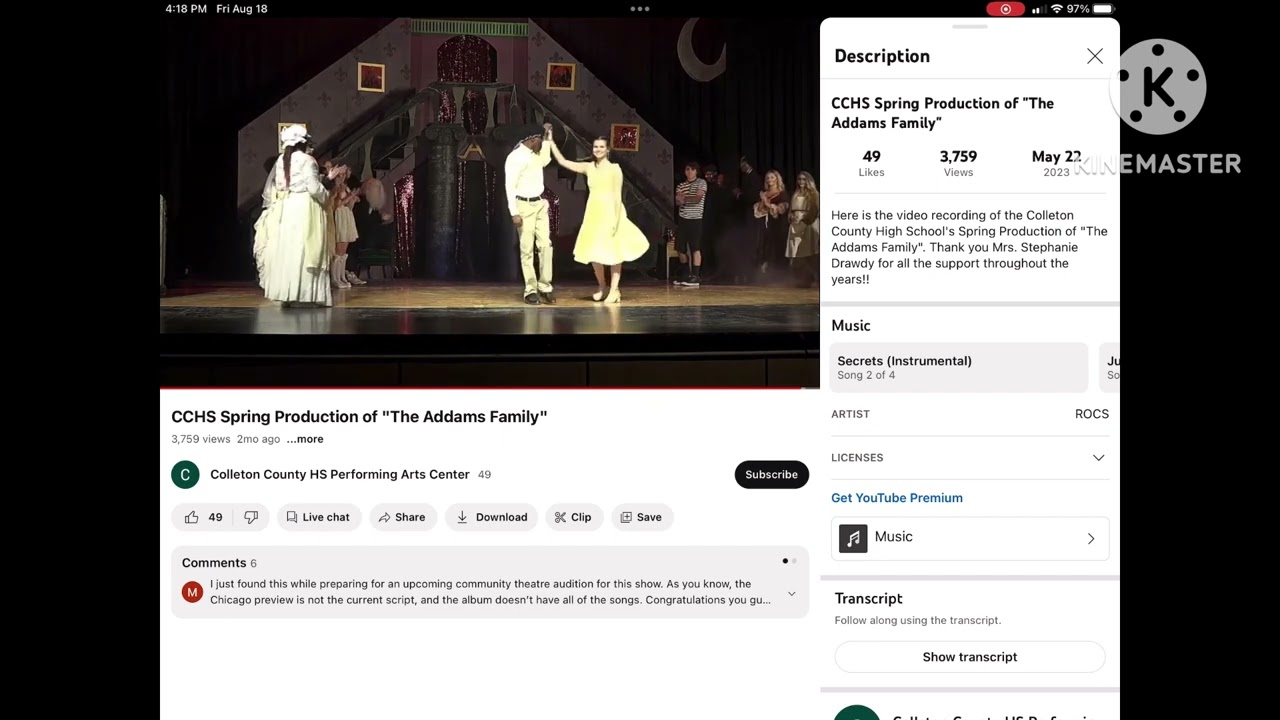Viewport: 1280px width, 720px height.
Task: Tap the partially visible next song card
Action: click(1109, 367)
